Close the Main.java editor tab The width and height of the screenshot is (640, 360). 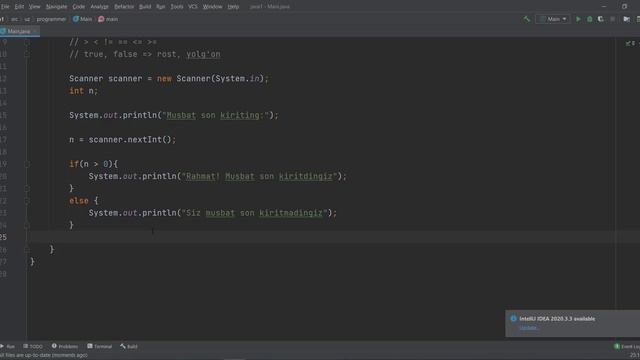pyautogui.click(x=36, y=31)
